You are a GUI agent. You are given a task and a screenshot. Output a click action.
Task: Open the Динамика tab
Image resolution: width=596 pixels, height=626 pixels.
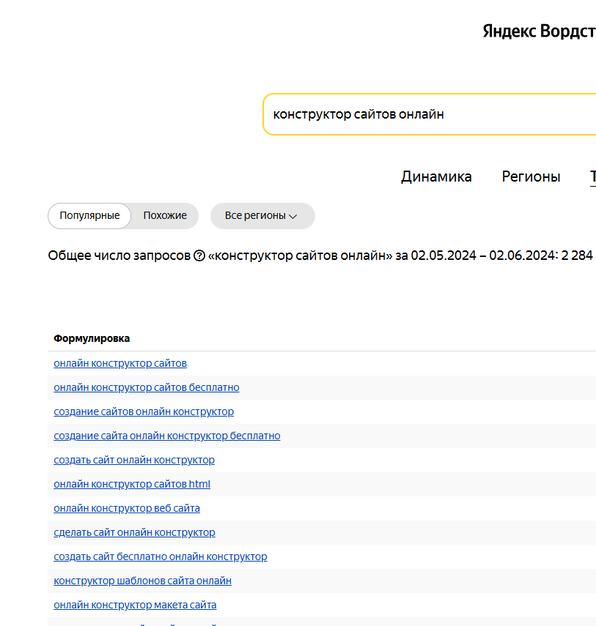(436, 176)
